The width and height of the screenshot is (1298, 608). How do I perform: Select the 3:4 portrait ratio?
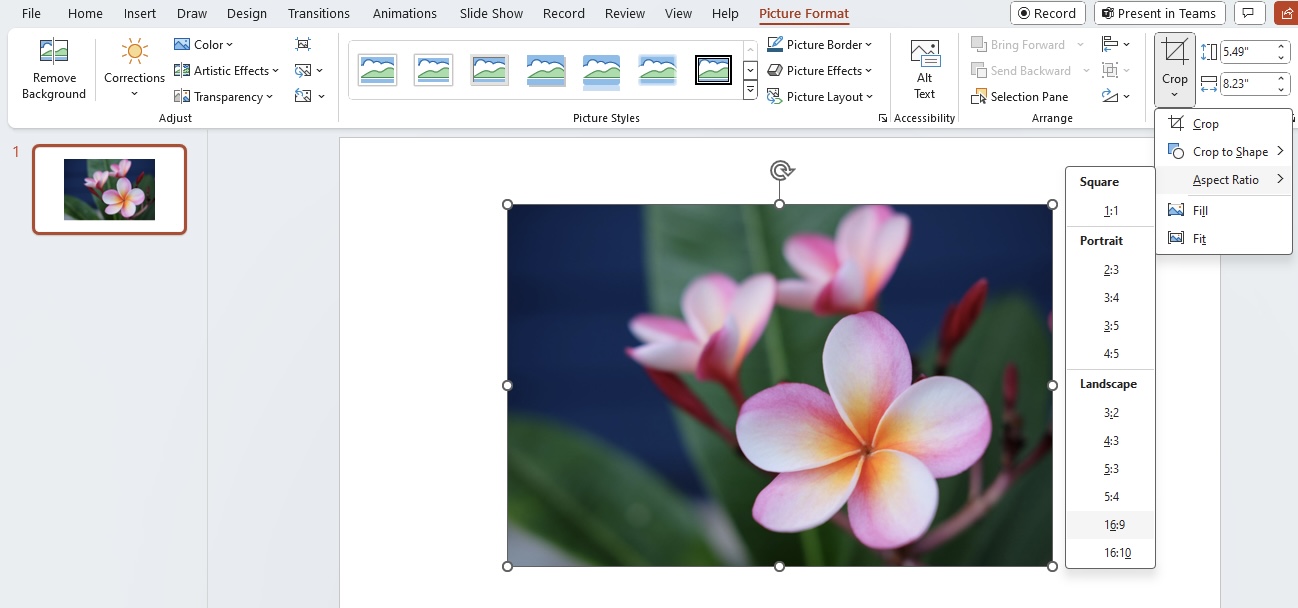click(1111, 298)
